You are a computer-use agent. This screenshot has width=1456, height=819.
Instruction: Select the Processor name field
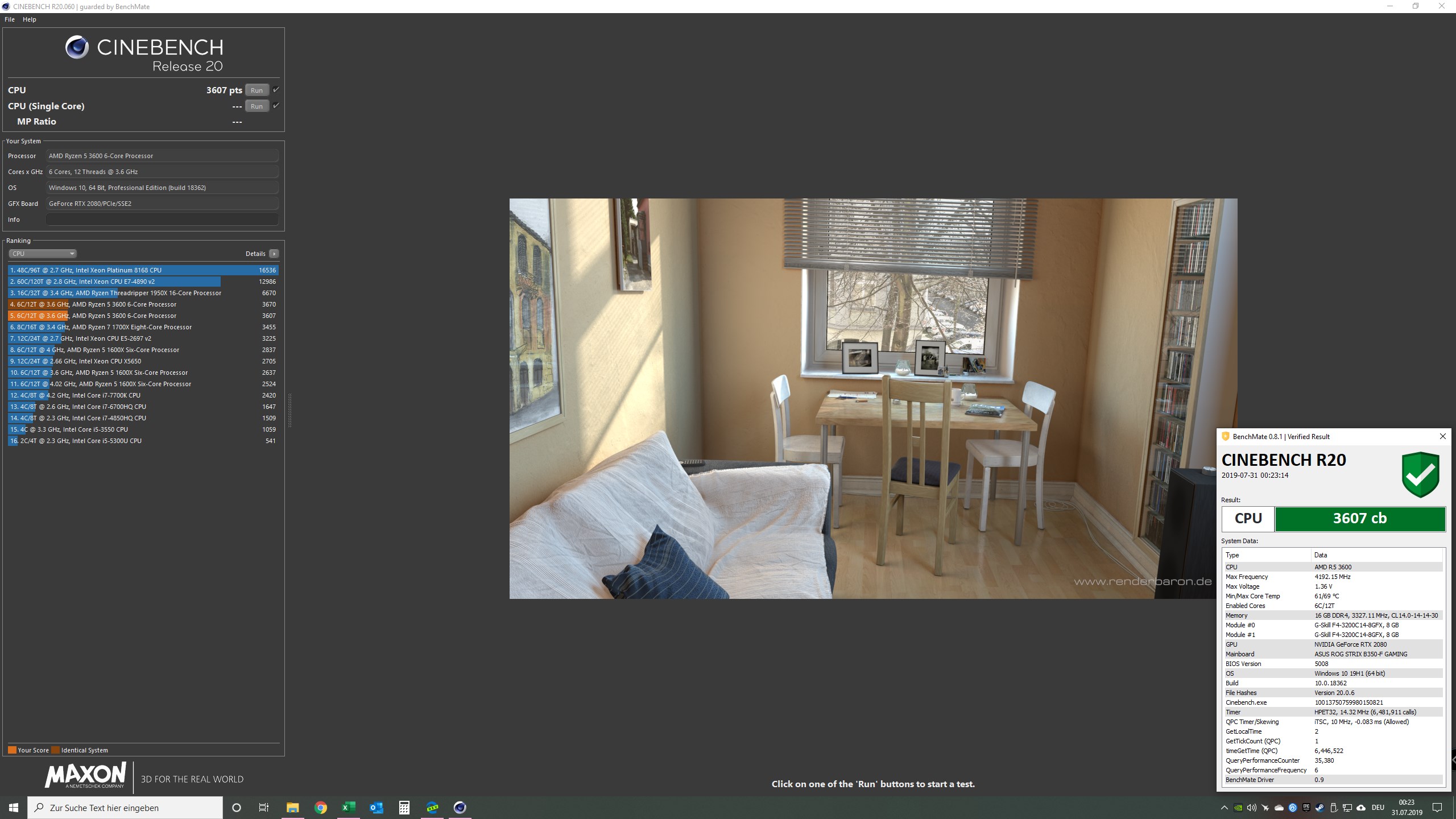(x=162, y=156)
